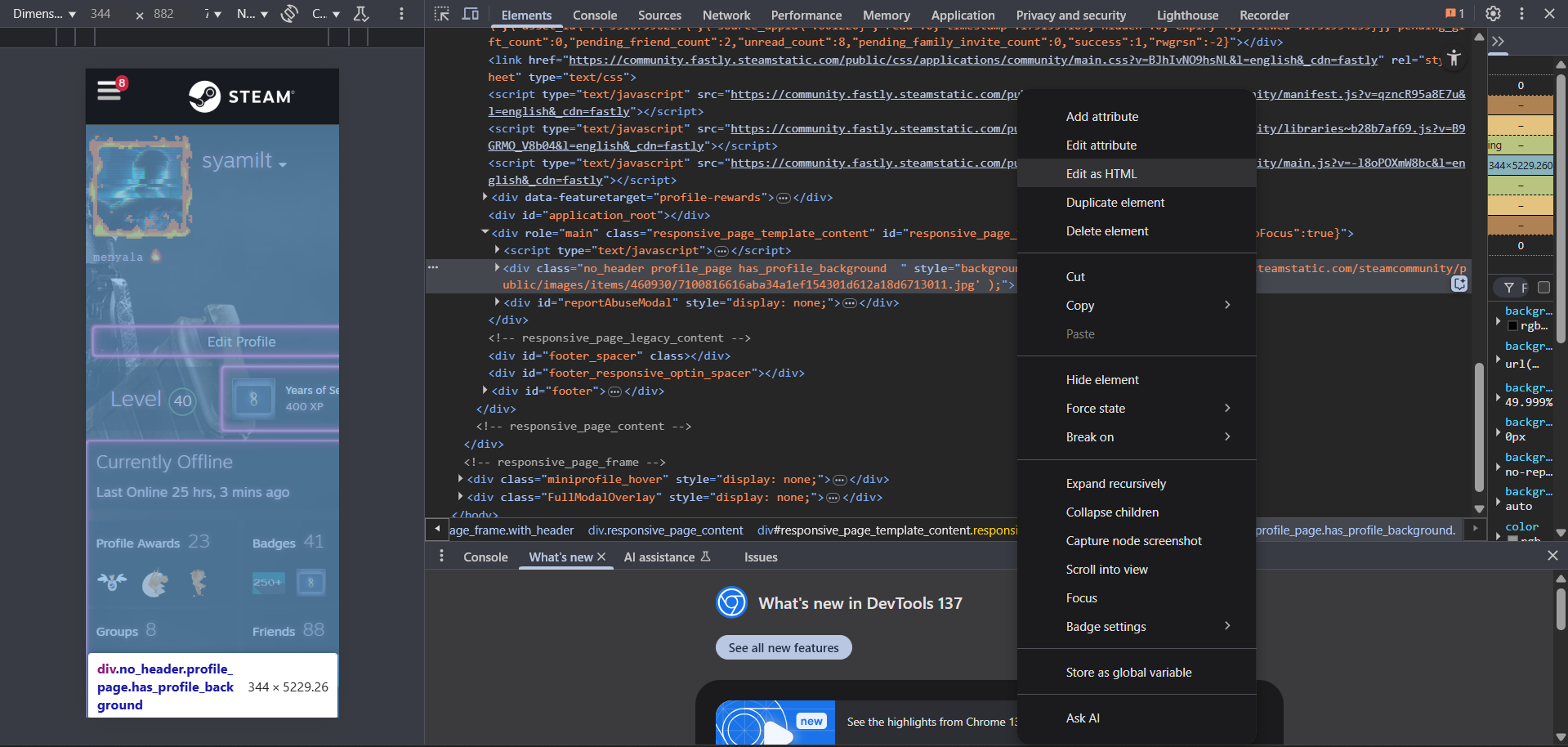Switch to the Network tab
This screenshot has height=747, width=1568.
pos(726,15)
